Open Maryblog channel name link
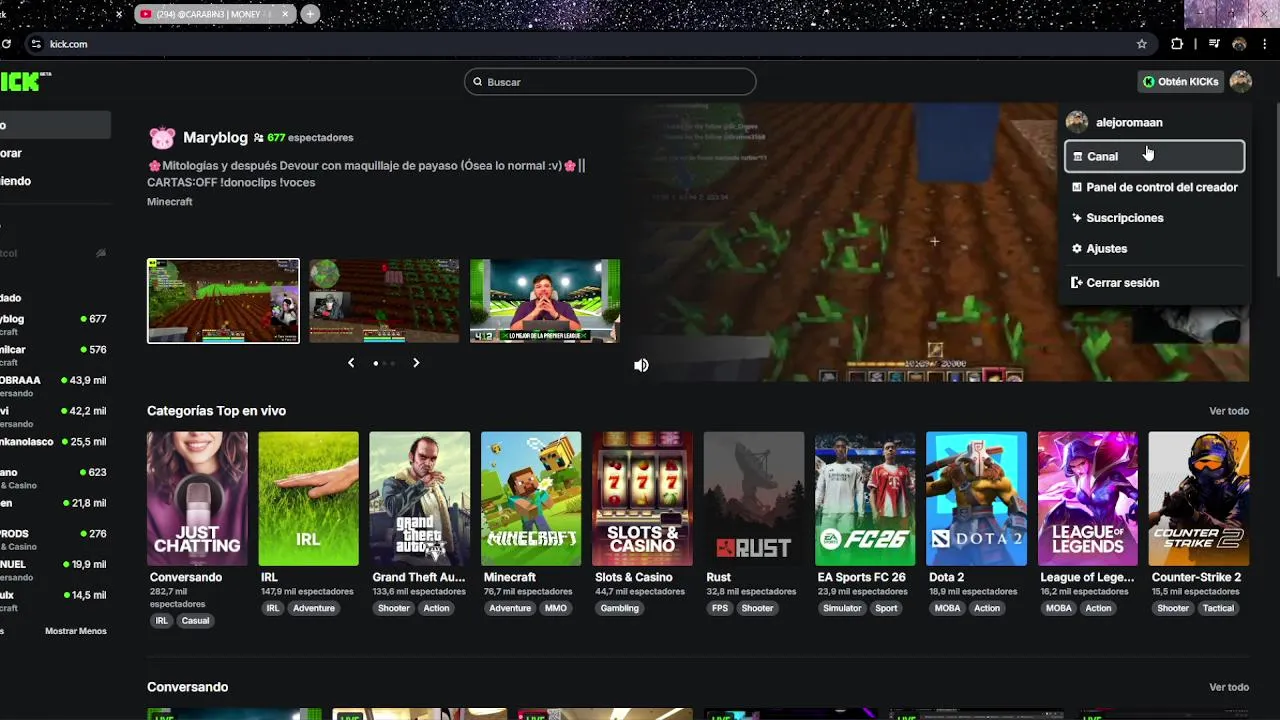The height and width of the screenshot is (720, 1280). coord(215,137)
